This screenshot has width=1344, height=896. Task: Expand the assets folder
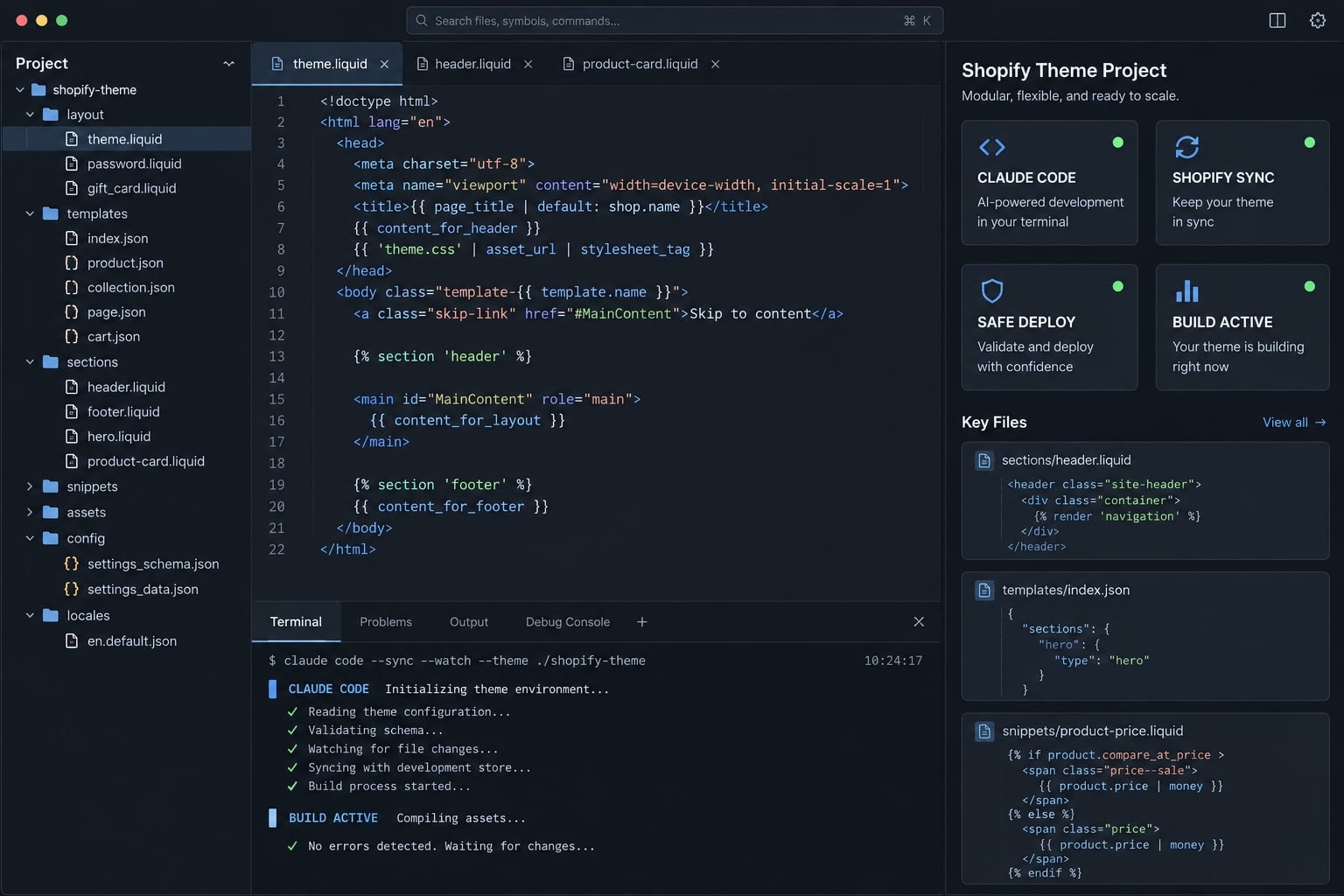point(30,512)
